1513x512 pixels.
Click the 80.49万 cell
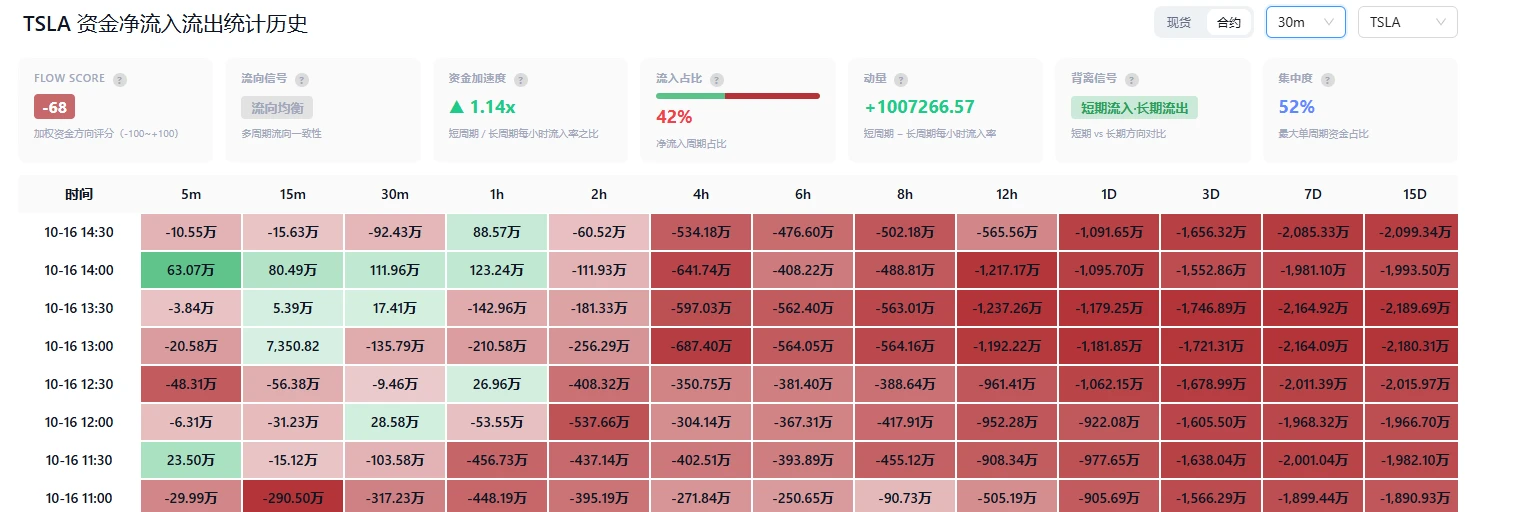(293, 270)
